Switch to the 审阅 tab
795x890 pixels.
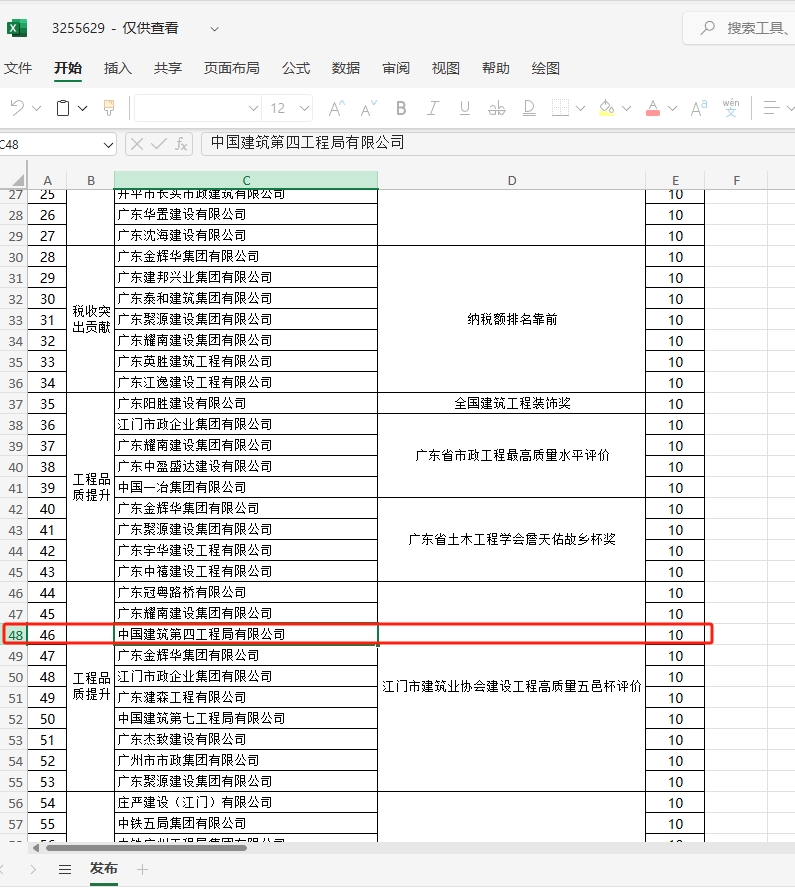click(396, 68)
